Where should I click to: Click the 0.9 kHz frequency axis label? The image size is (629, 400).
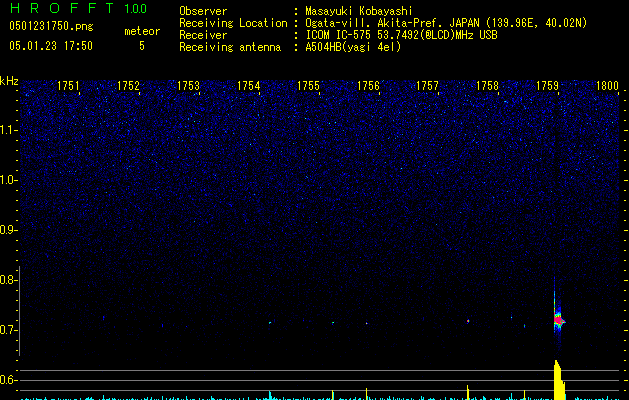pos(8,230)
